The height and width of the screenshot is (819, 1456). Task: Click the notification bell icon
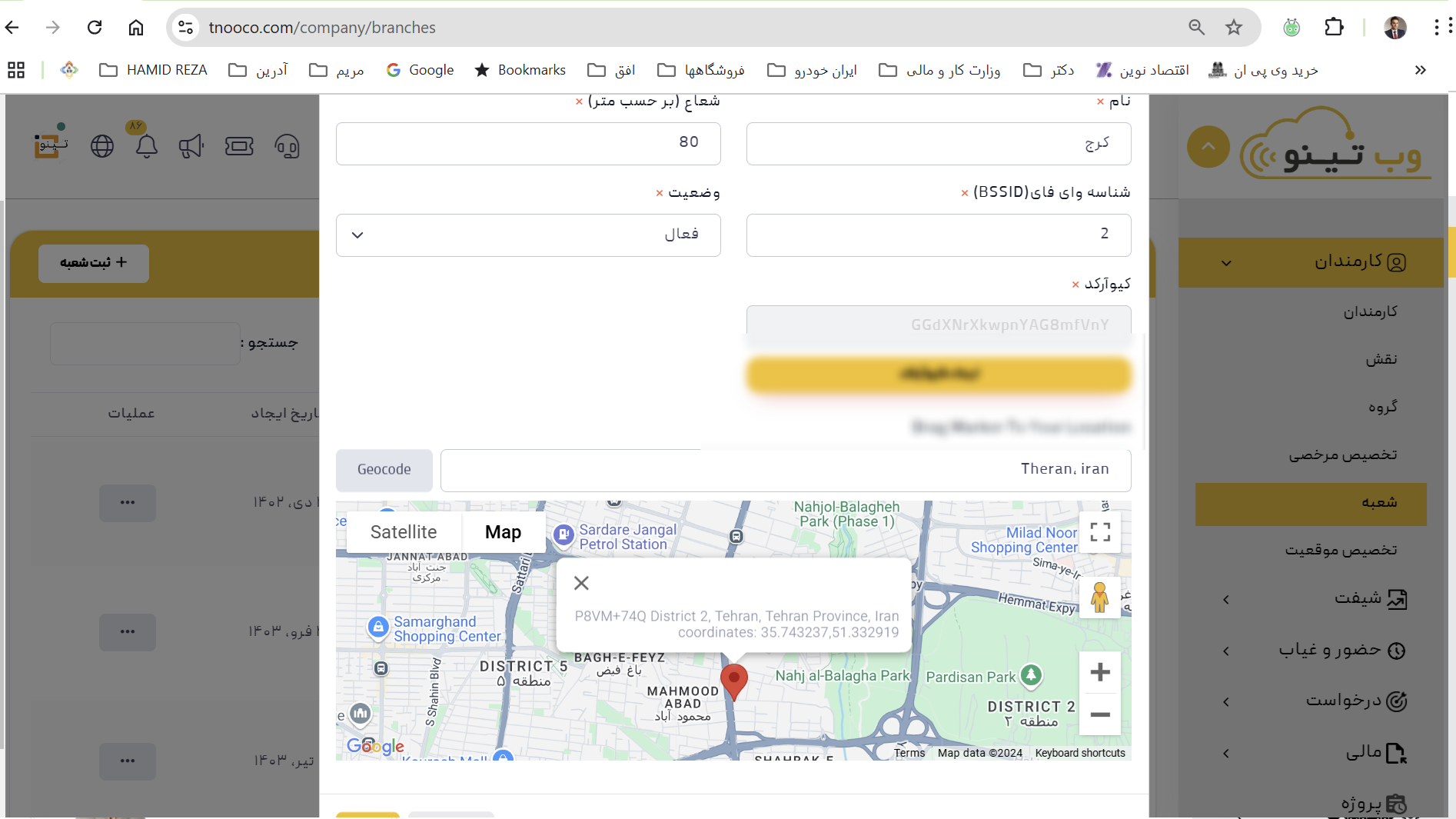pyautogui.click(x=146, y=146)
